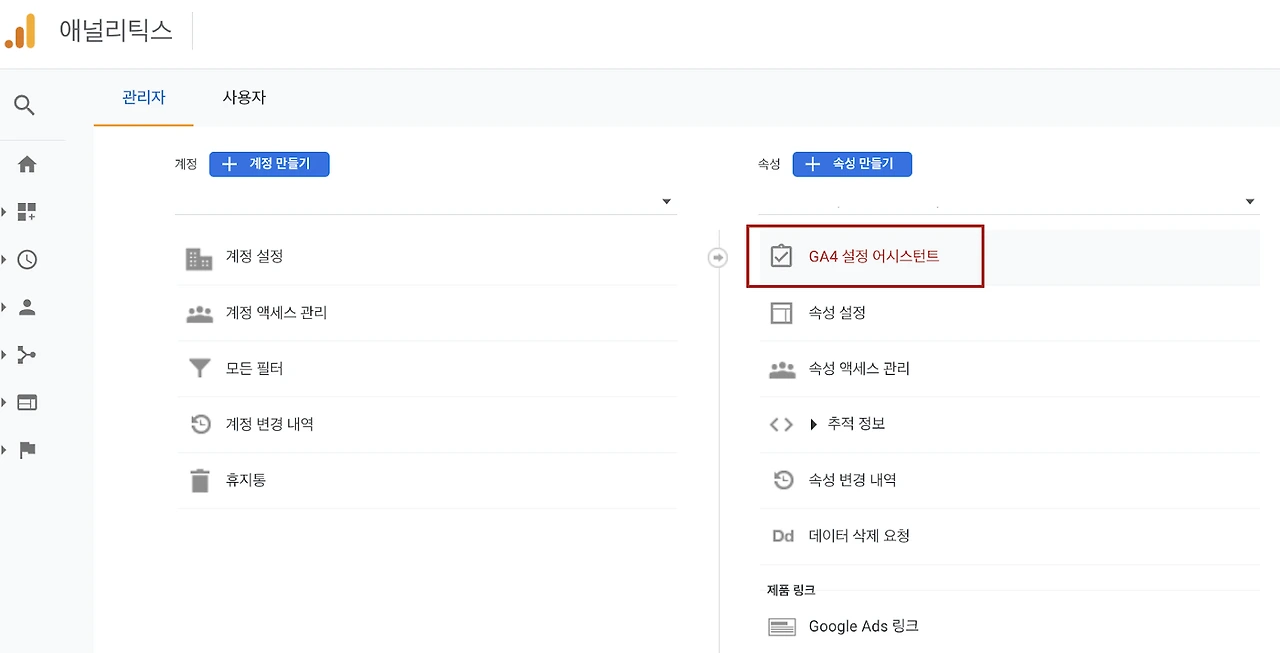The image size is (1280, 653).
Task: Open GA4 설정 어시스턴트
Action: pyautogui.click(x=873, y=257)
